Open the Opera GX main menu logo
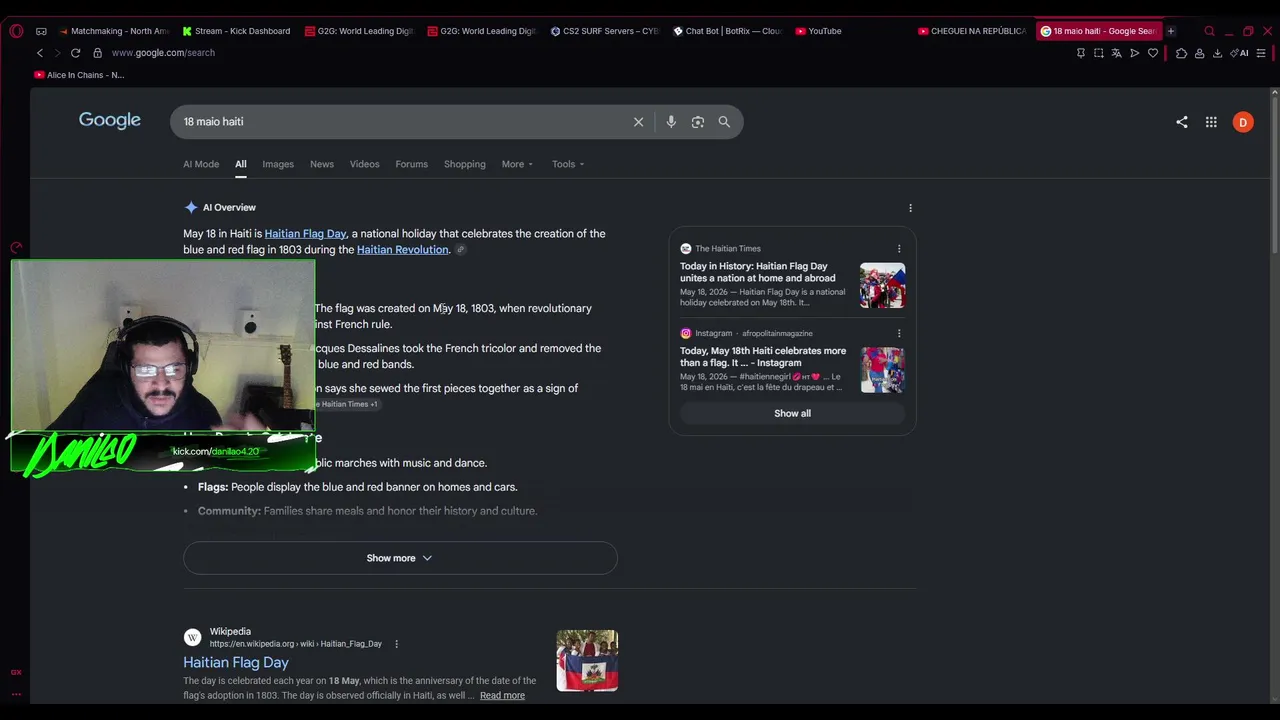Screen dimensions: 1280x720 click(x=16, y=31)
